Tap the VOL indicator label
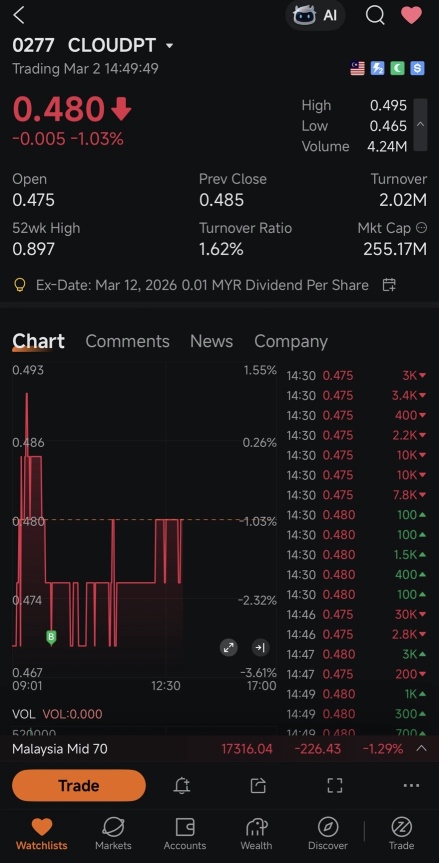 click(x=23, y=714)
